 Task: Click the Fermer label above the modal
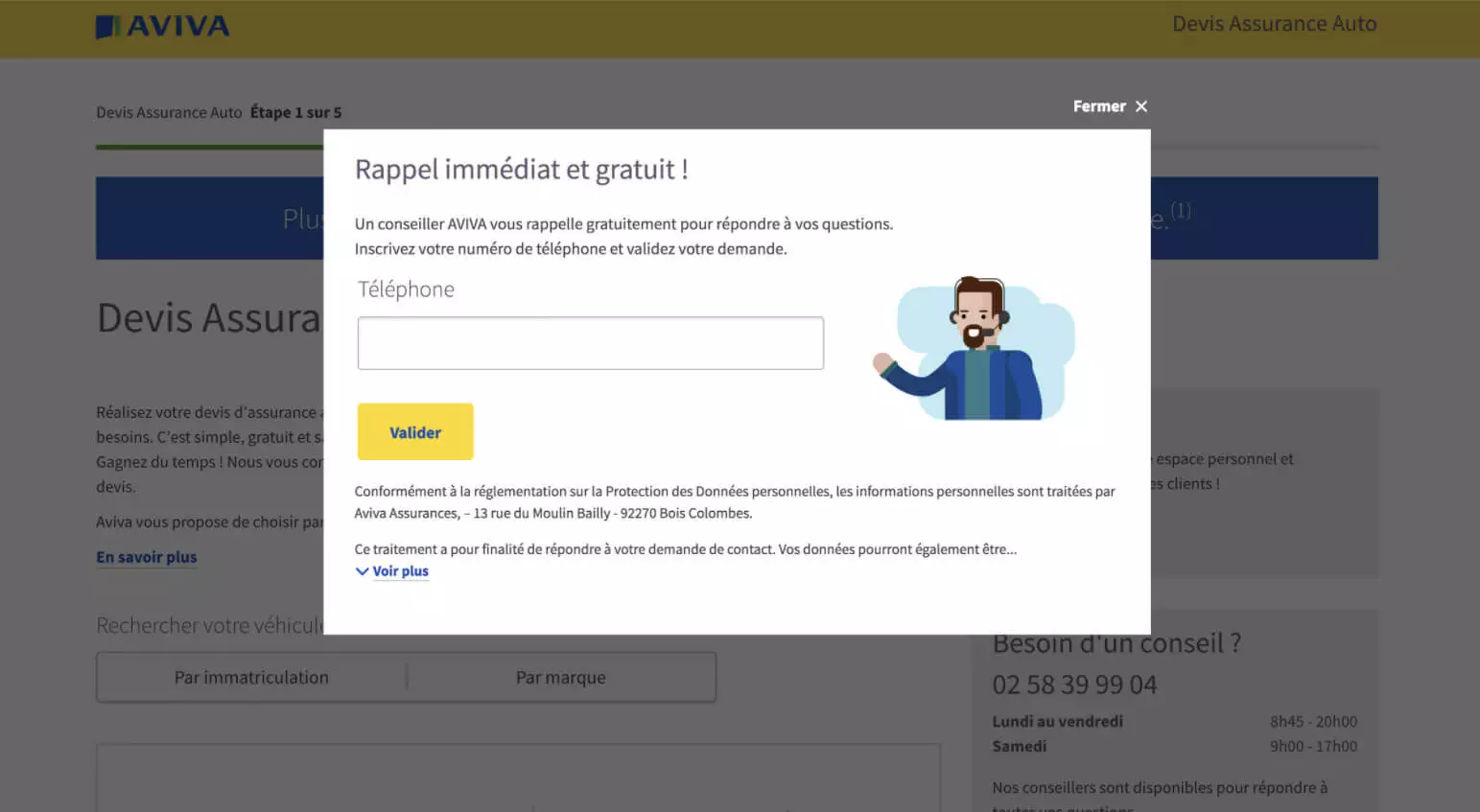click(x=1098, y=106)
